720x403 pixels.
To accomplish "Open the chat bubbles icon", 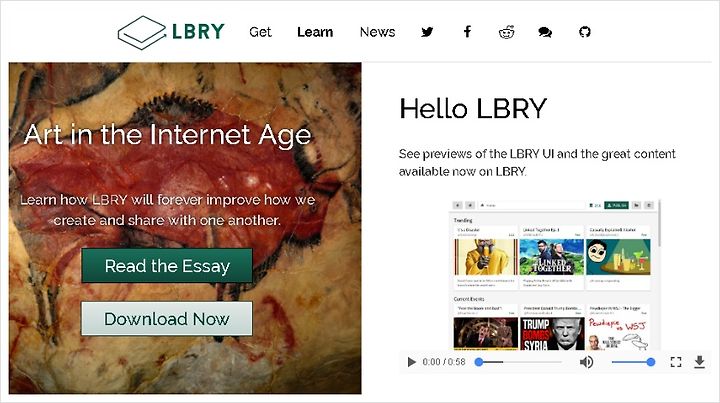I will pyautogui.click(x=545, y=32).
